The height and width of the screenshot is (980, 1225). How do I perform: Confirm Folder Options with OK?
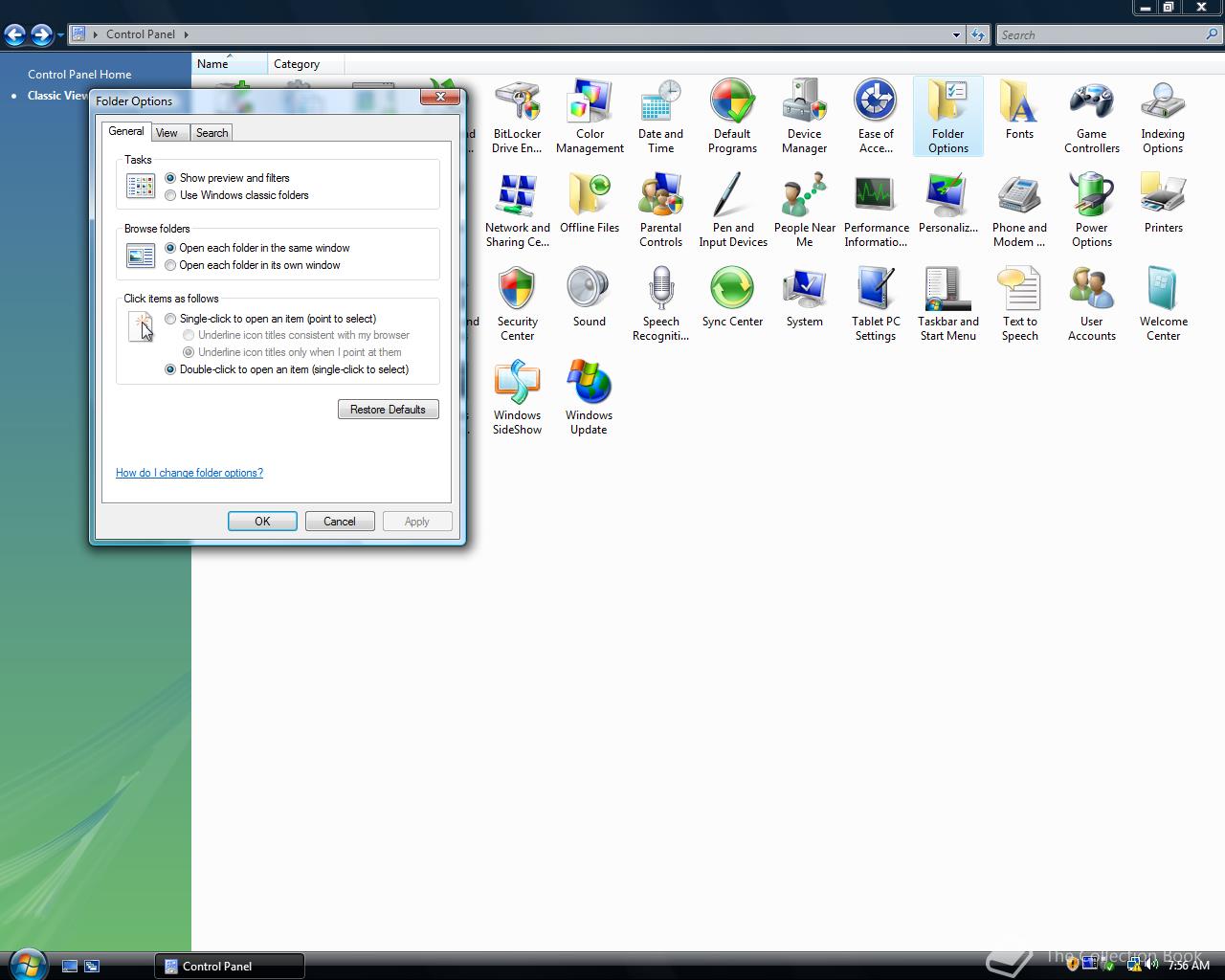[262, 522]
